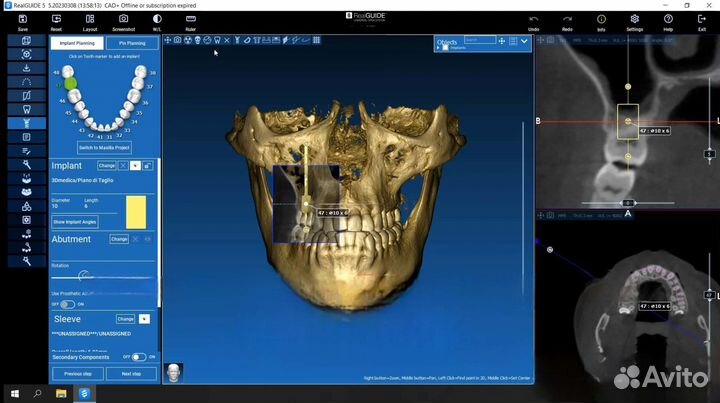This screenshot has height=403, width=720.
Task: Click the move icon in Objects panel
Action: click(502, 41)
